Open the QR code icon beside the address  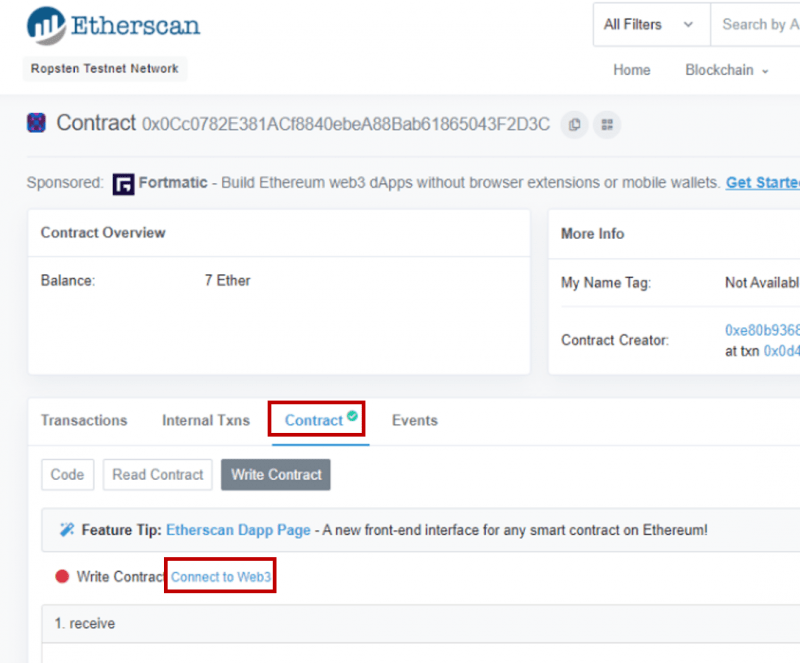point(606,123)
